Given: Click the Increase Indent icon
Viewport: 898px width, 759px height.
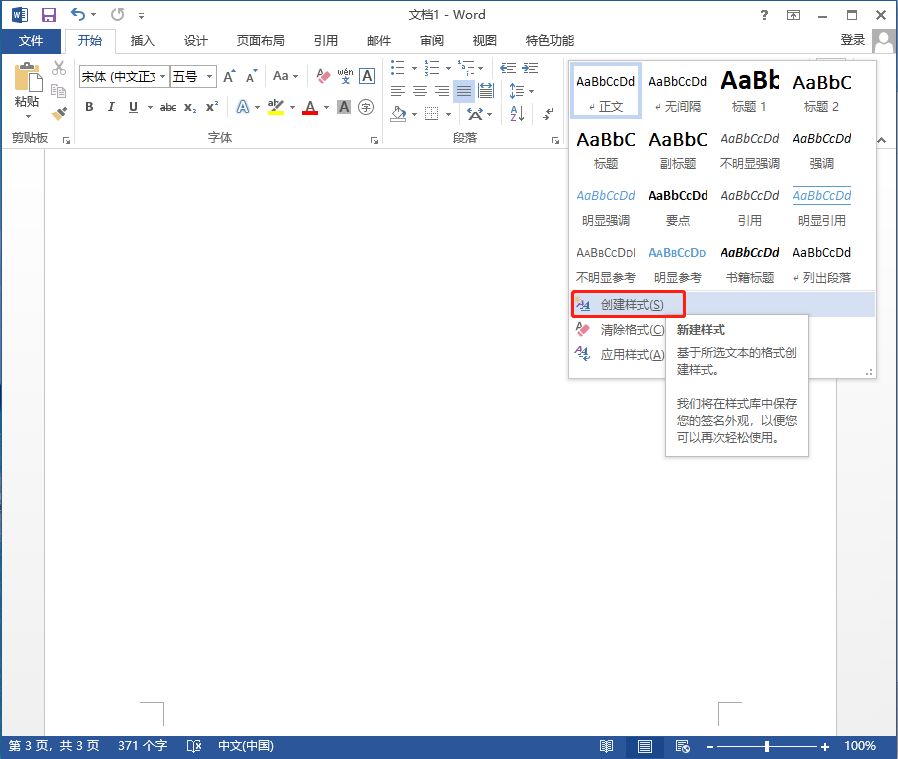Looking at the screenshot, I should tap(529, 68).
